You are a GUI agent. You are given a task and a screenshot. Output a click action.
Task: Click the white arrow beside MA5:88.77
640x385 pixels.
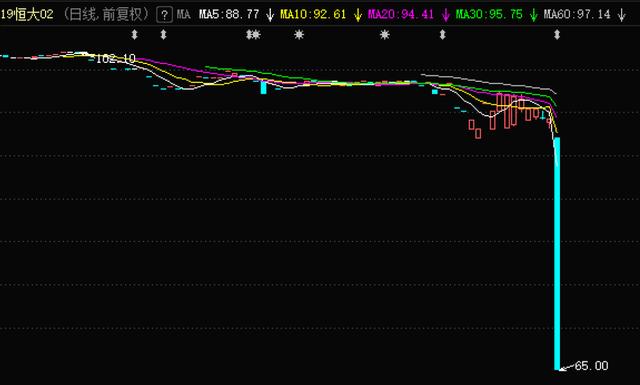[x=269, y=15]
